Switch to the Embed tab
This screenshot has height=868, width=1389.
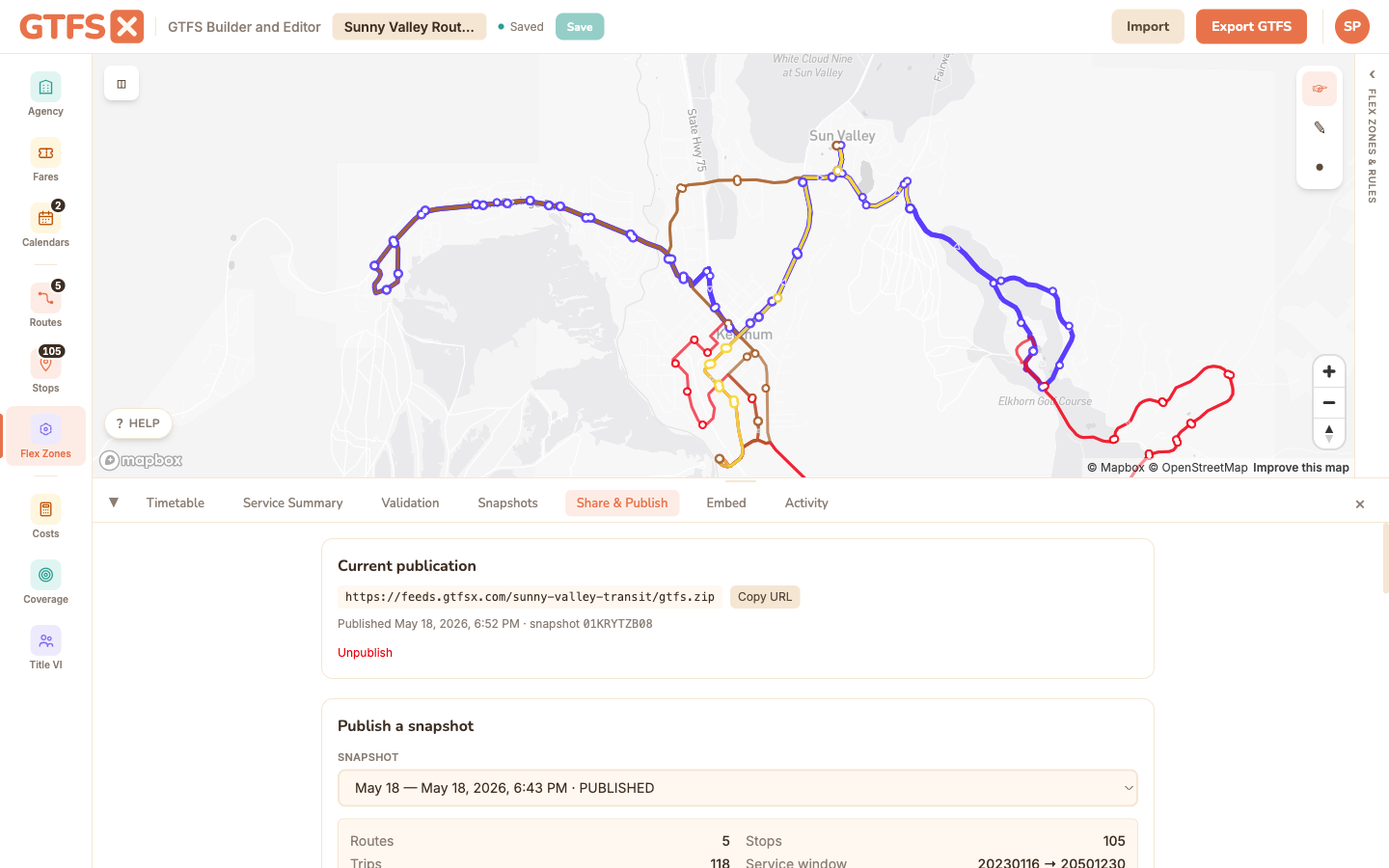click(x=726, y=502)
